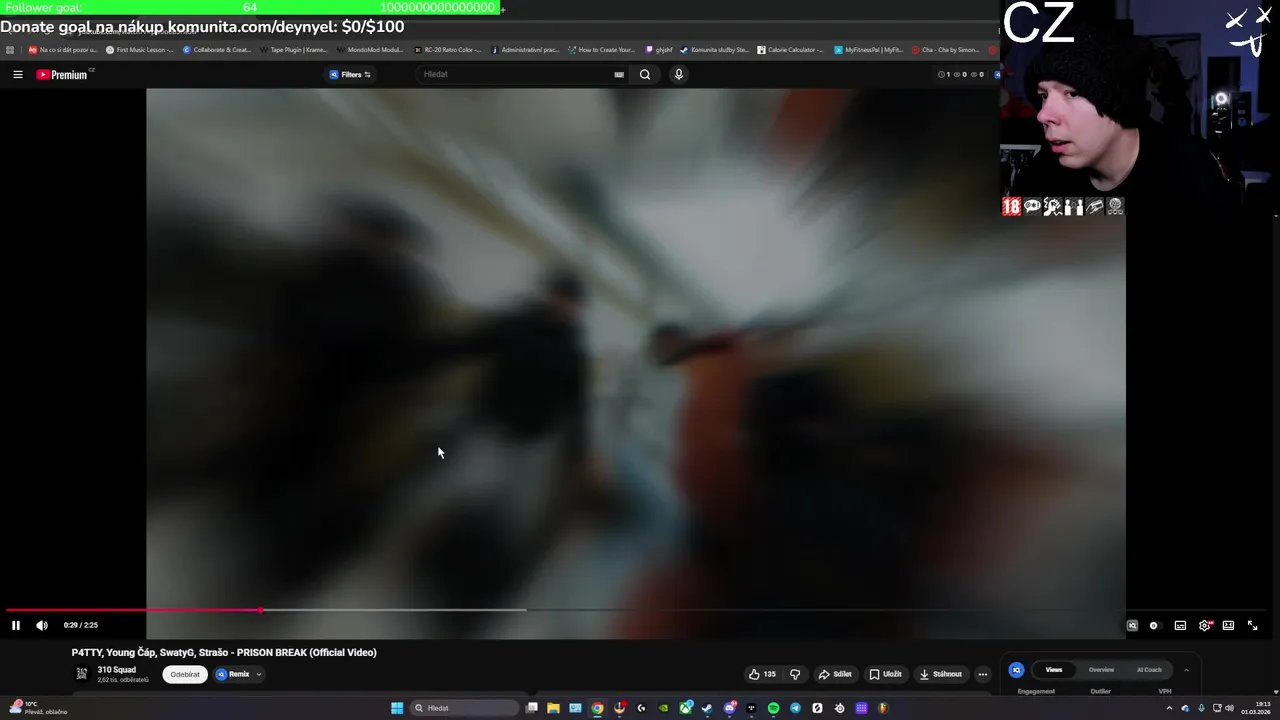Open the 310 Squad channel avatar
Image resolution: width=1280 pixels, height=720 pixels.
[x=82, y=673]
